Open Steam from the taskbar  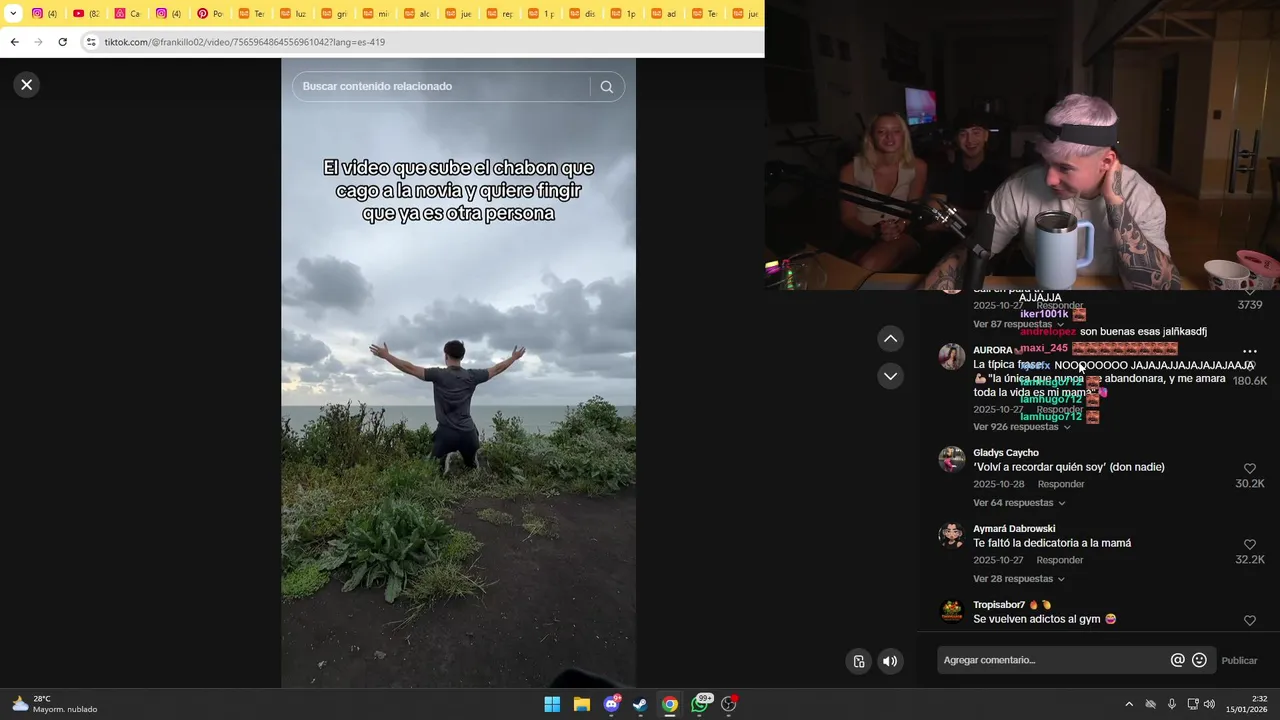coord(640,704)
